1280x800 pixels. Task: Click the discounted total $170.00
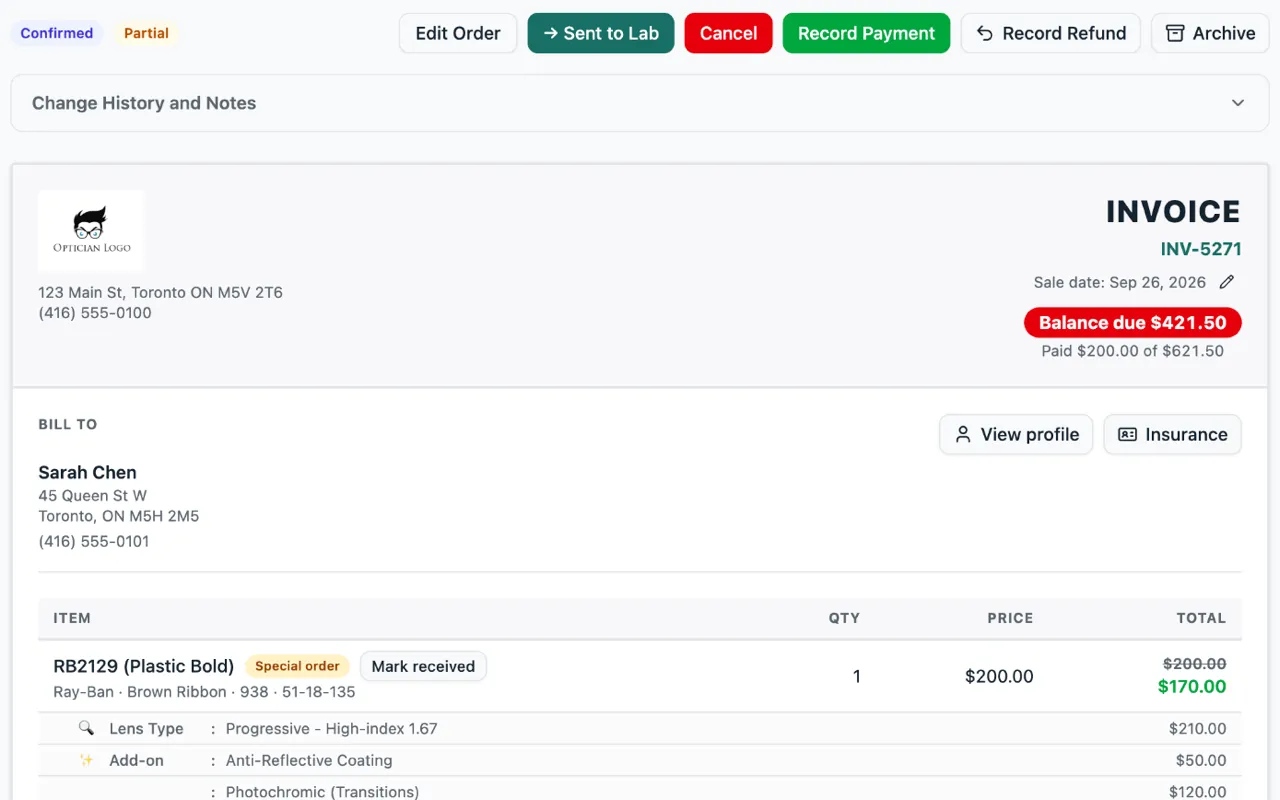pyautogui.click(x=1192, y=687)
